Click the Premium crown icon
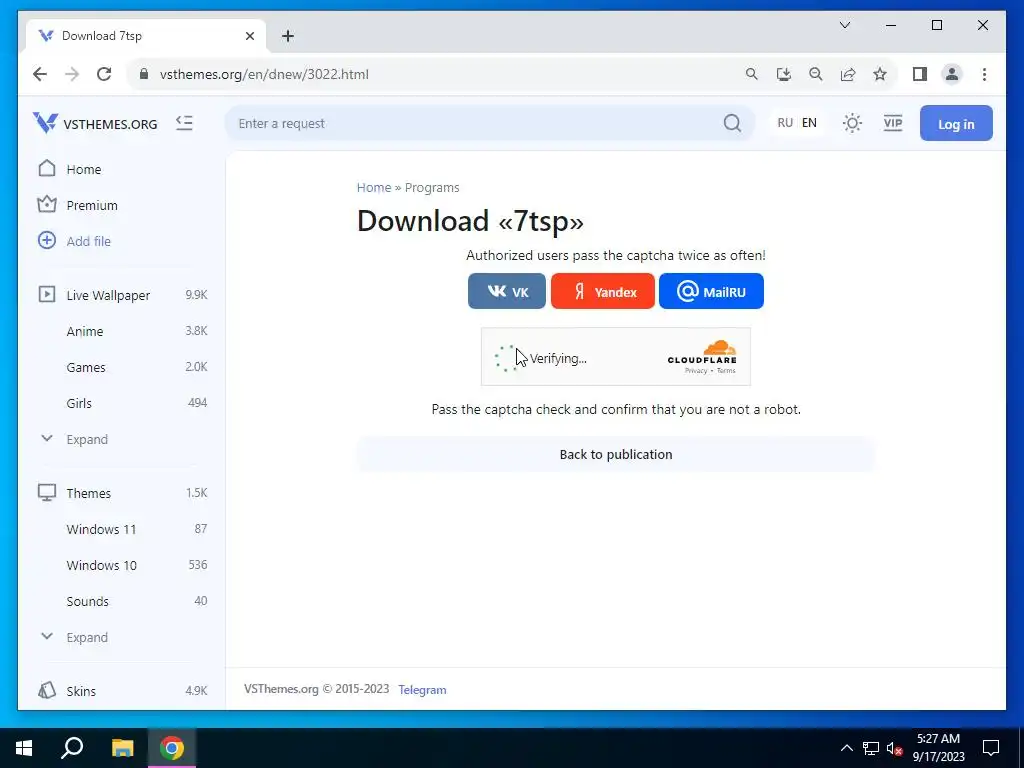This screenshot has height=768, width=1024. 47,204
